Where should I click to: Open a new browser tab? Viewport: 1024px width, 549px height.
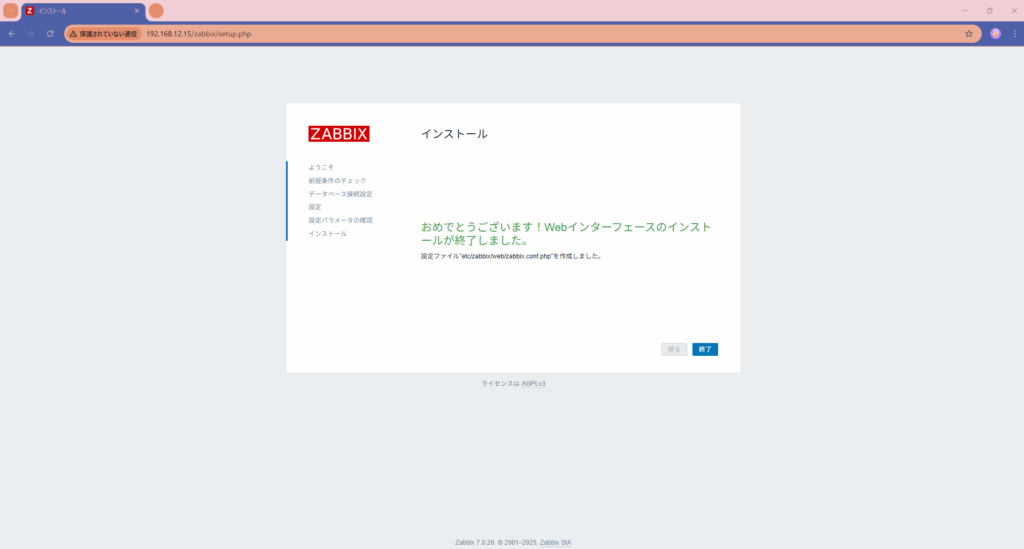(156, 11)
